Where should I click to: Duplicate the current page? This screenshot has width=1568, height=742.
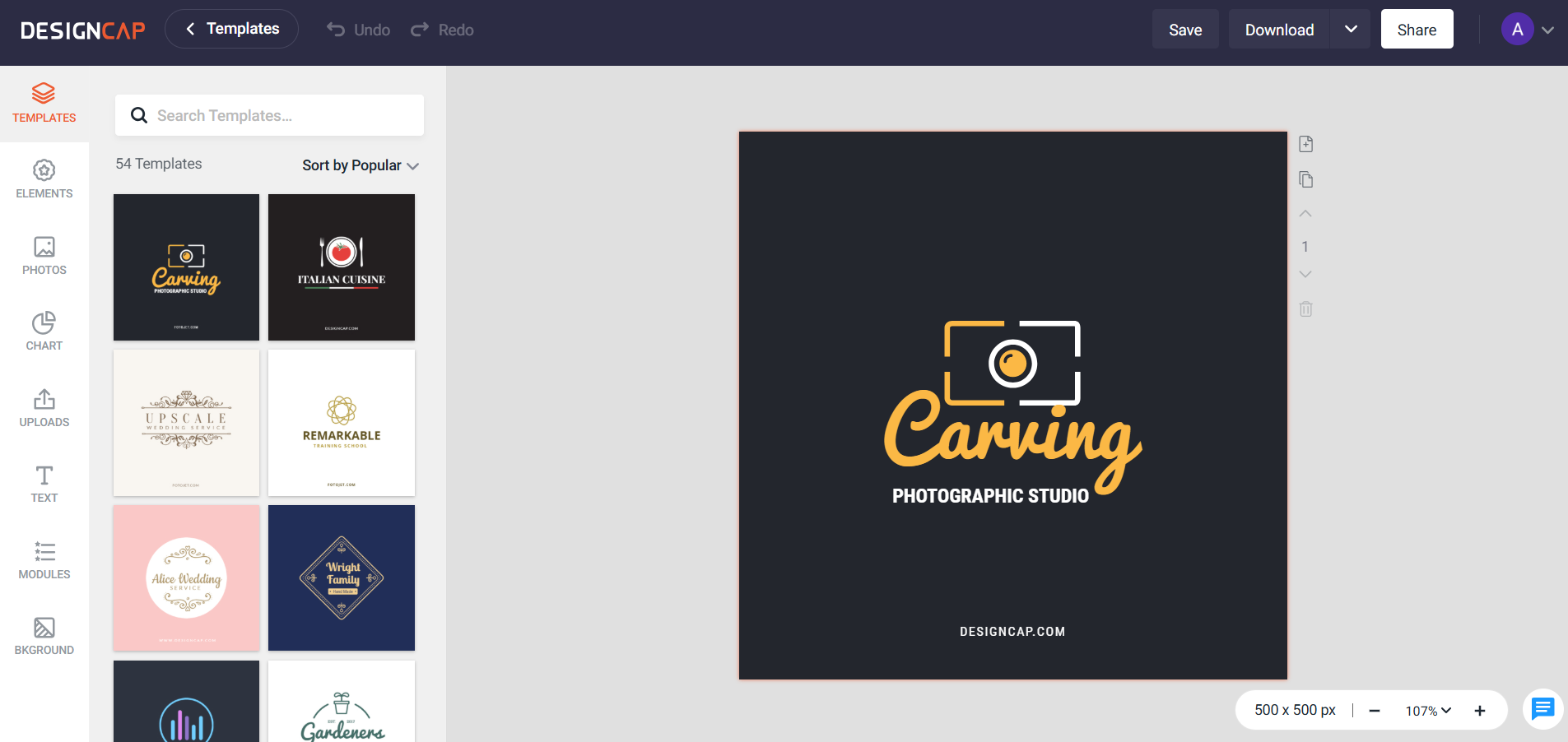pos(1305,179)
